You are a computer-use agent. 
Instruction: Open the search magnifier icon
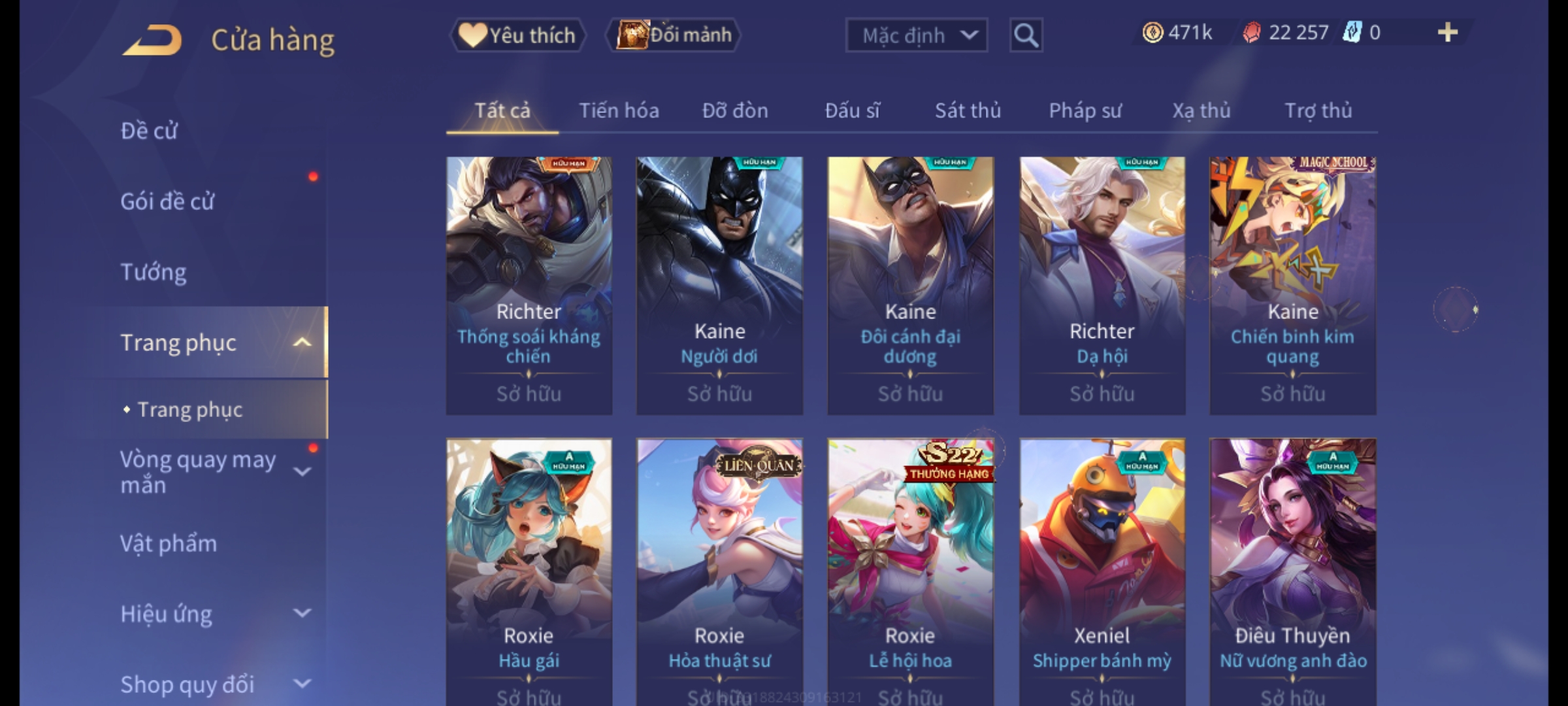click(1026, 35)
